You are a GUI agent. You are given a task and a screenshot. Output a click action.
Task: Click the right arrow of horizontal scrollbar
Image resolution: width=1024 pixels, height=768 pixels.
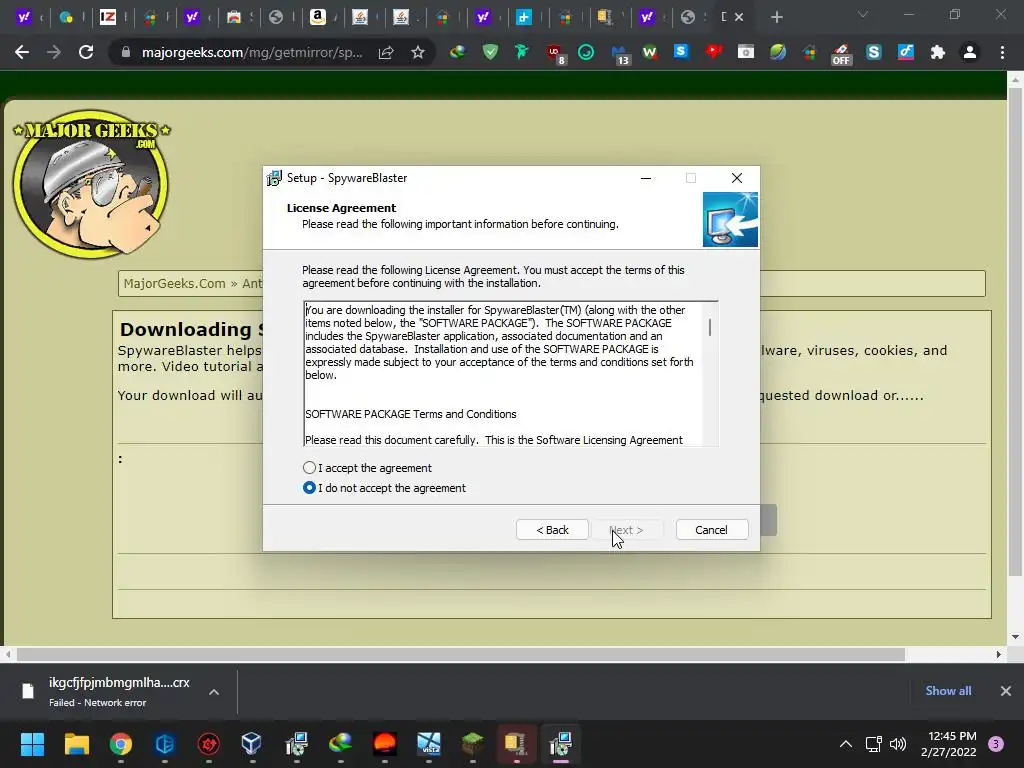999,654
